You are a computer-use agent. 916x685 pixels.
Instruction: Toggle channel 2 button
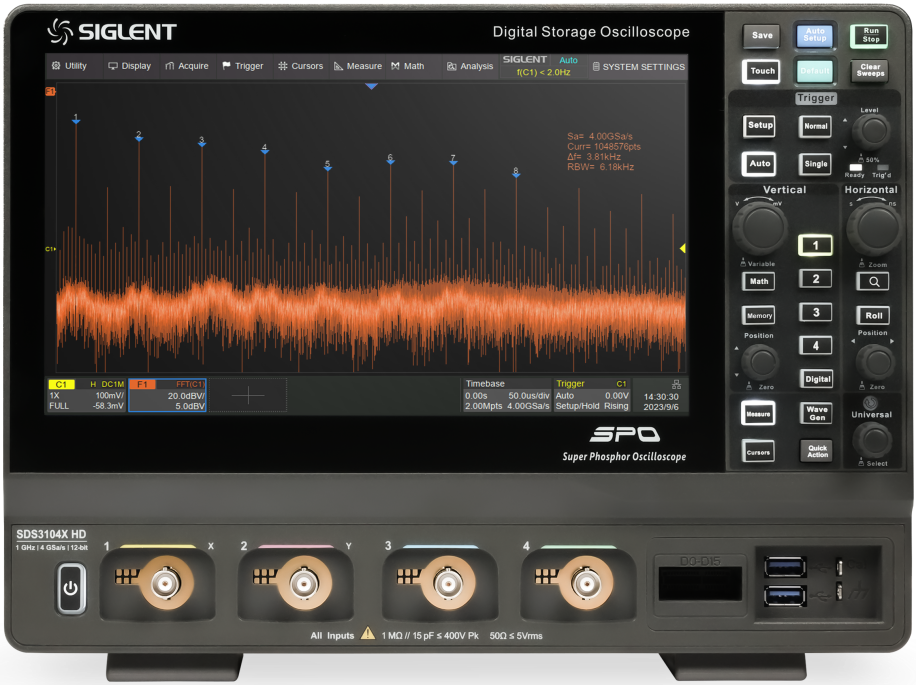[x=816, y=279]
